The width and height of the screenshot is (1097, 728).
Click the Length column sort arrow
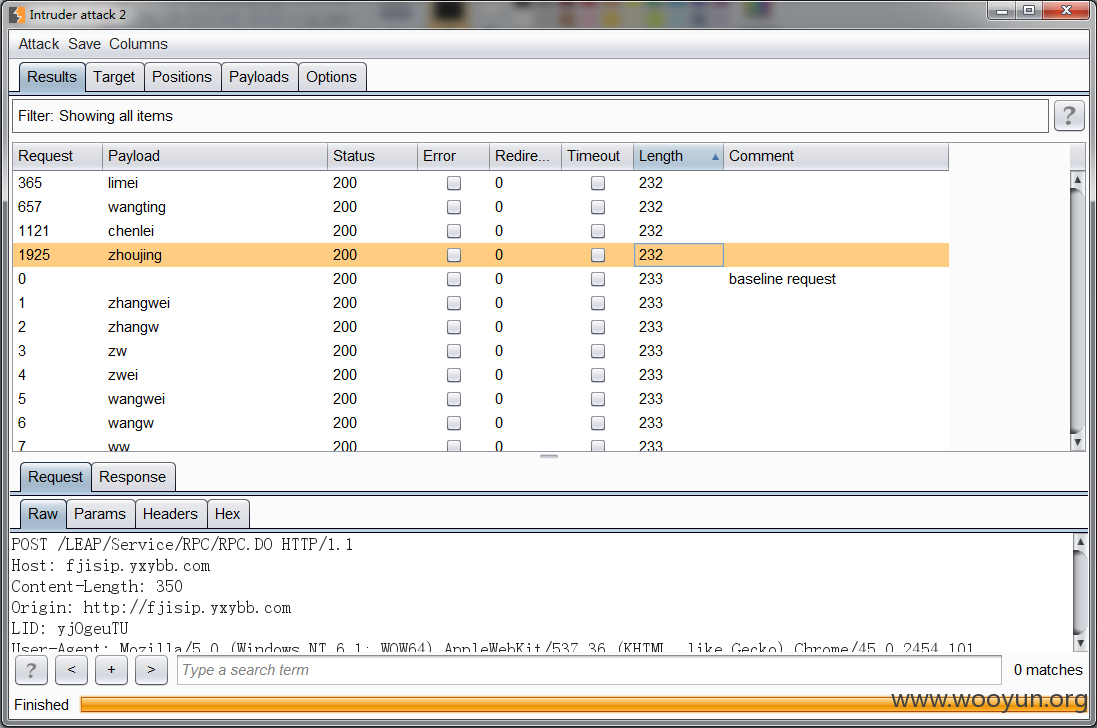[714, 157]
